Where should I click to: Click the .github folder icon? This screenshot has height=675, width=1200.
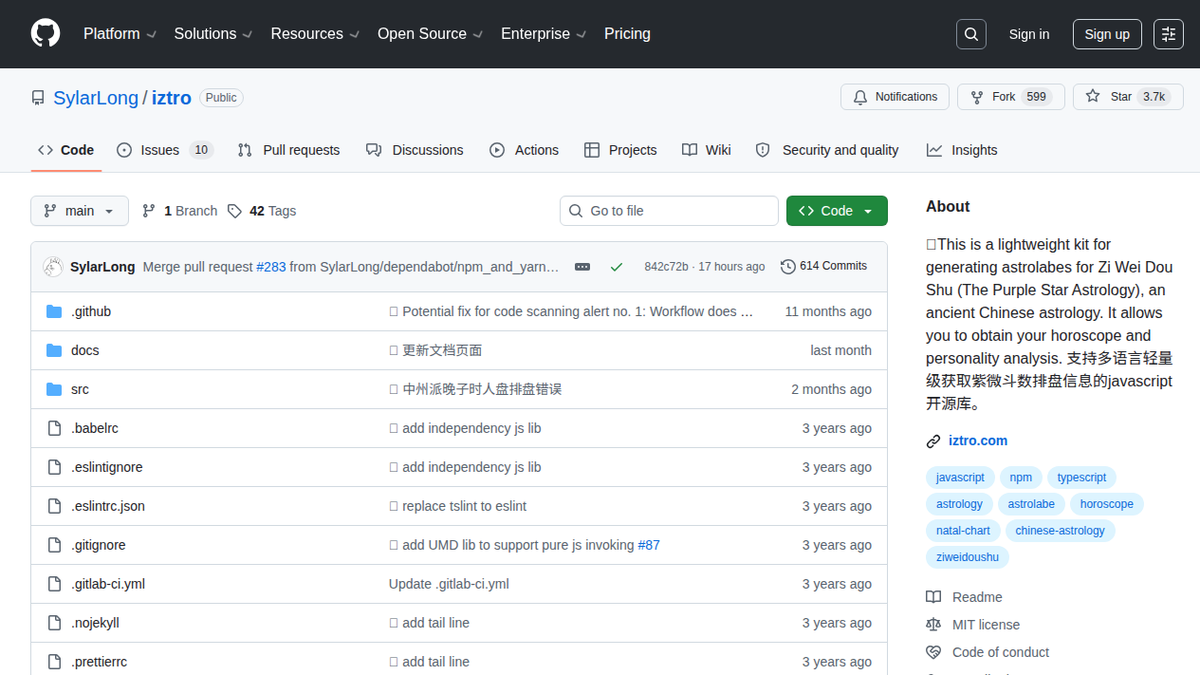coord(54,312)
